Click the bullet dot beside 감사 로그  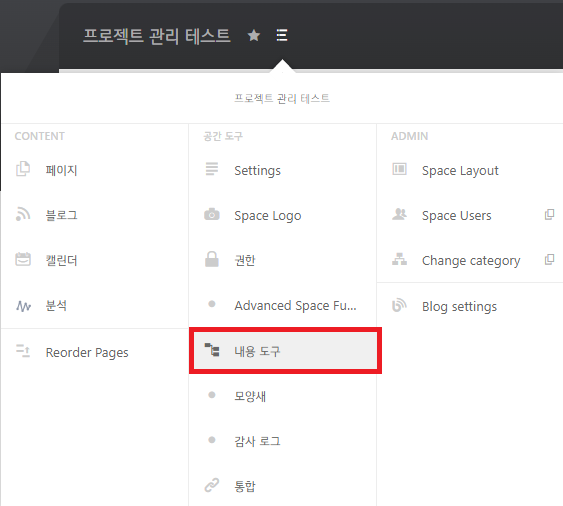click(212, 440)
